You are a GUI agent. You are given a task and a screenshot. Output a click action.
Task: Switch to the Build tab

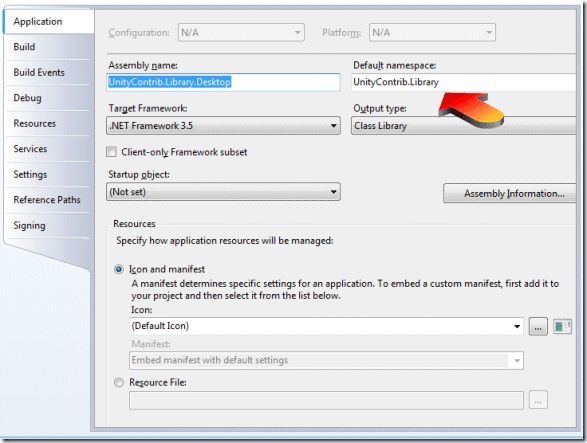[x=49, y=47]
